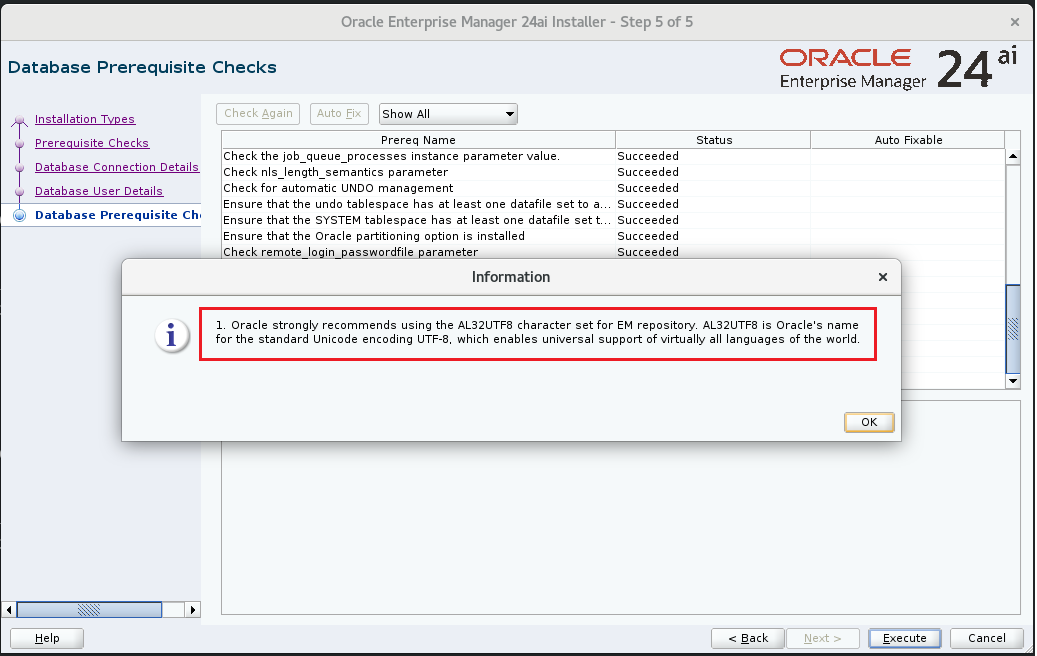The image size is (1037, 656).
Task: Click the Cancel button
Action: (986, 638)
